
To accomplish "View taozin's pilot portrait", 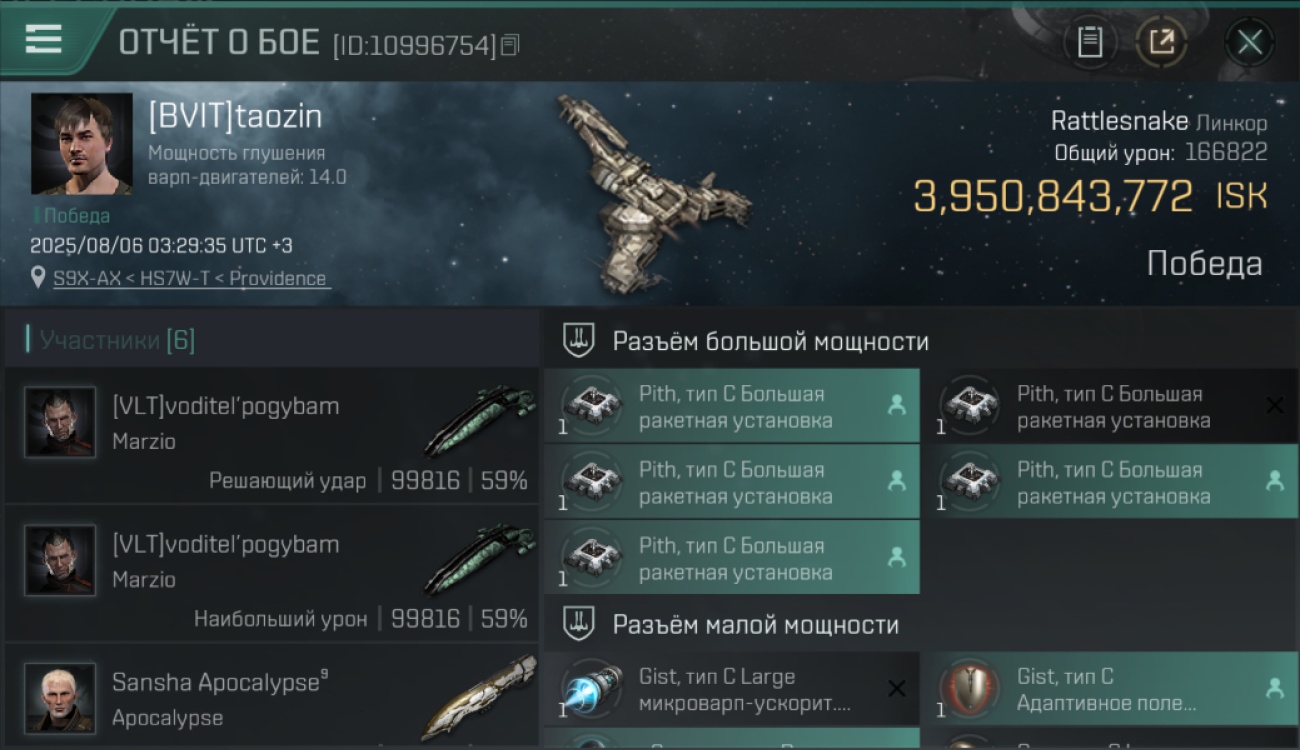I will pos(82,143).
